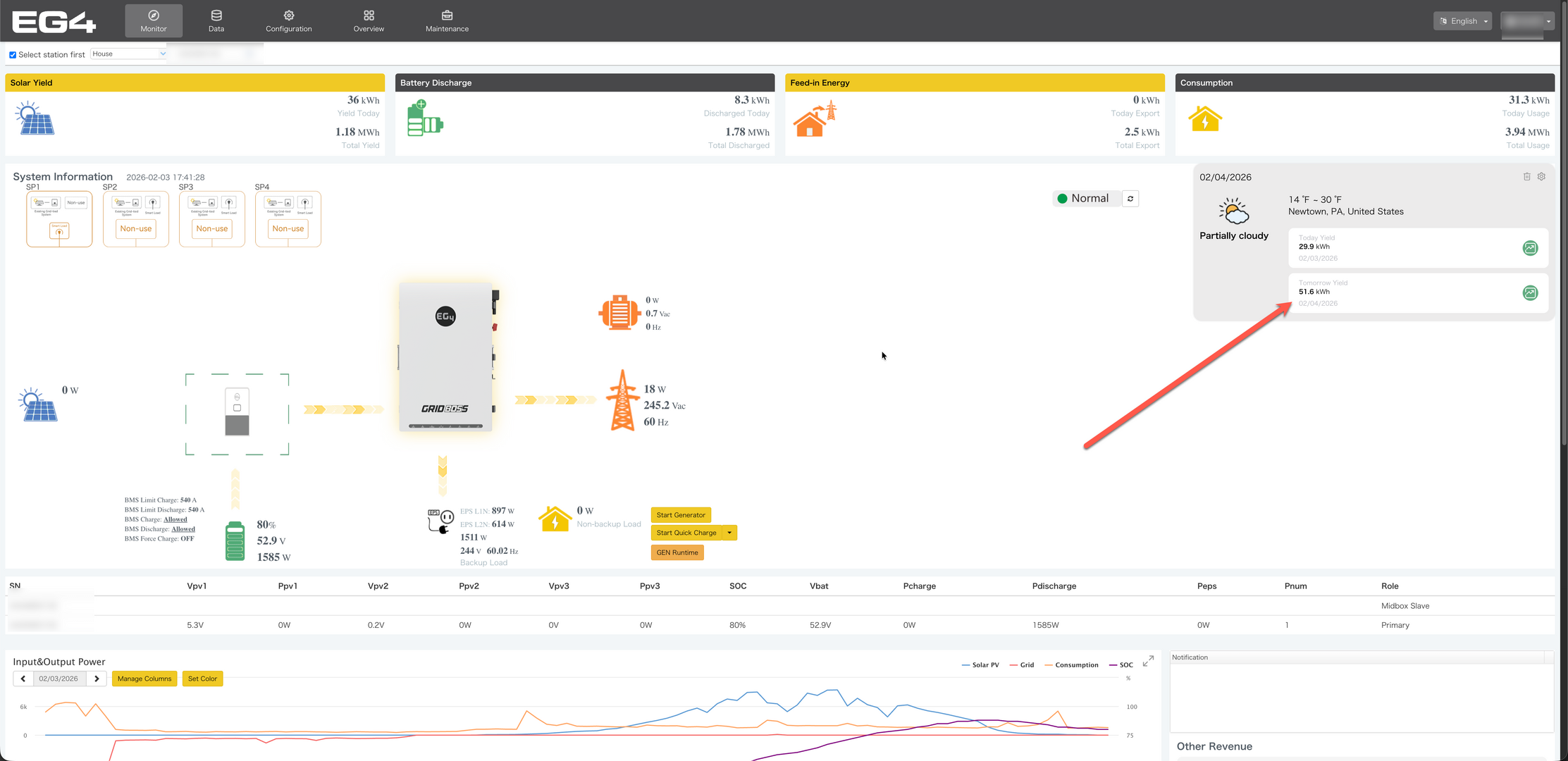Open the Maintenance tab
1568x761 pixels.
click(x=447, y=21)
